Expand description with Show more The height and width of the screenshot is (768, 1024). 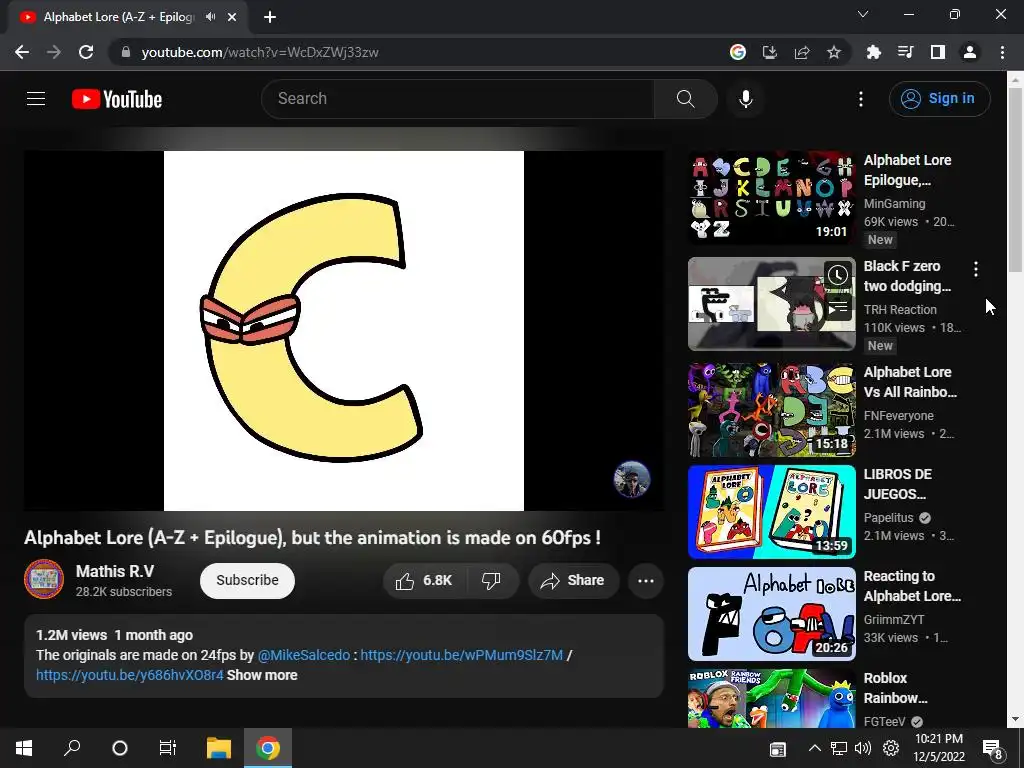[262, 675]
